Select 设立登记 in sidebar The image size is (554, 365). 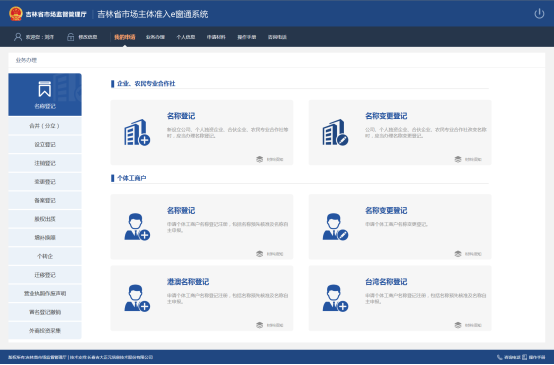pyautogui.click(x=45, y=145)
